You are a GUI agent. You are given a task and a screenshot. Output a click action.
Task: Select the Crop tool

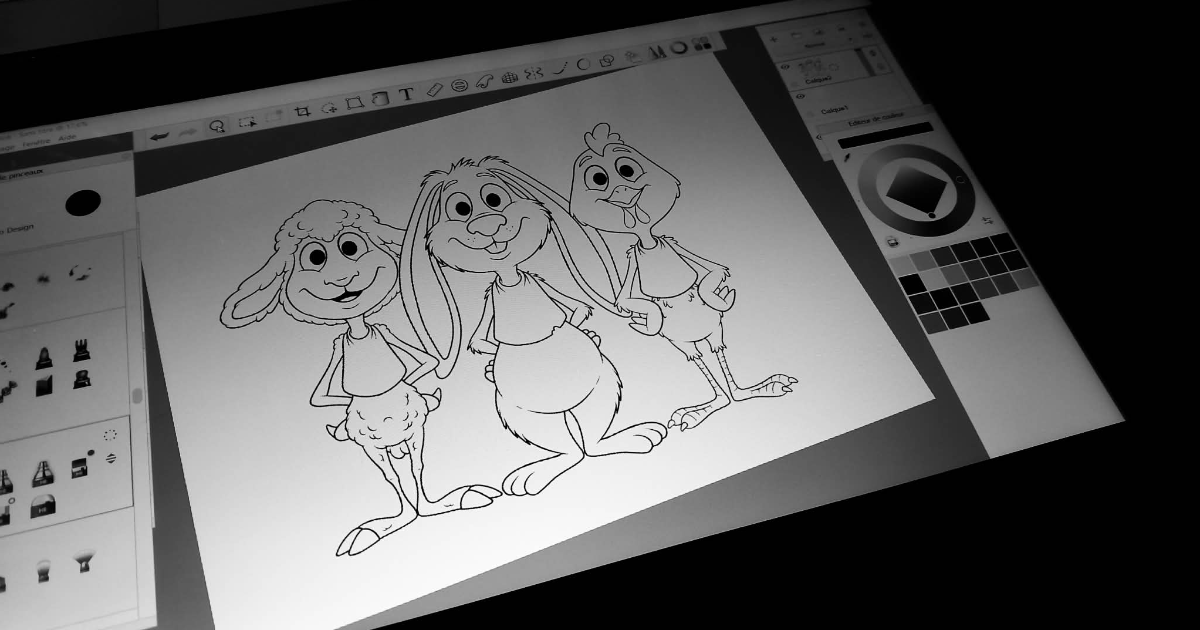pos(302,112)
